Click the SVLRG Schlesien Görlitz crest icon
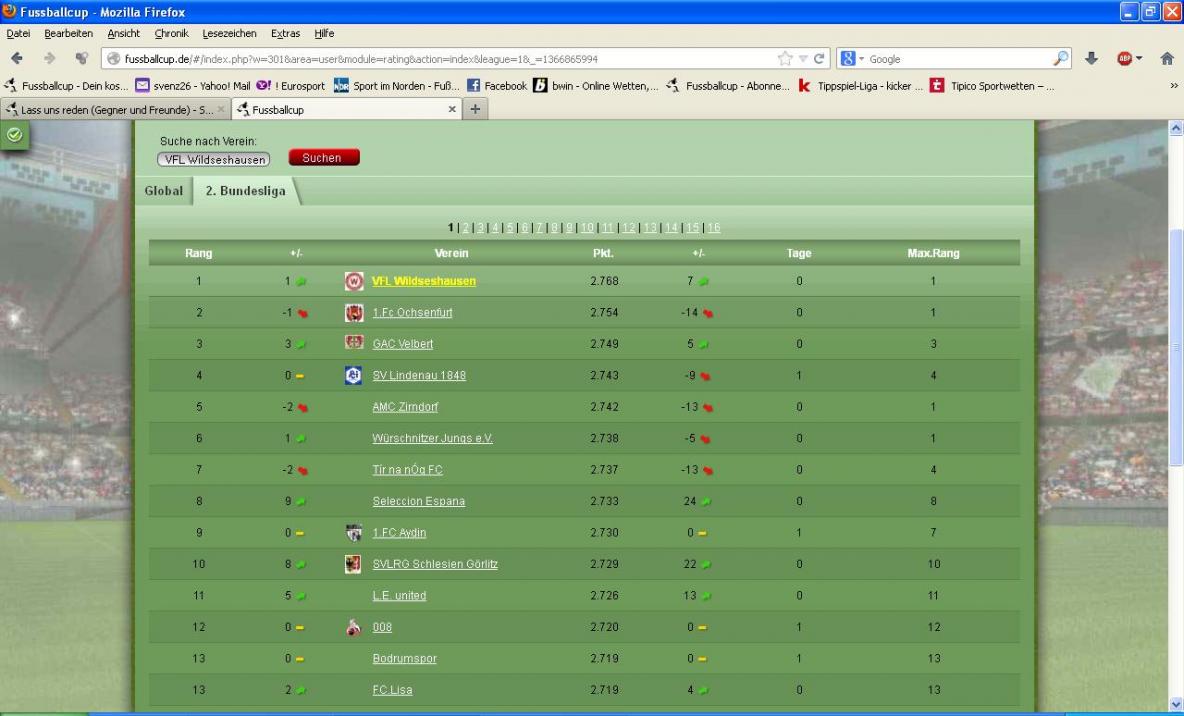The height and width of the screenshot is (716, 1184). [x=353, y=564]
